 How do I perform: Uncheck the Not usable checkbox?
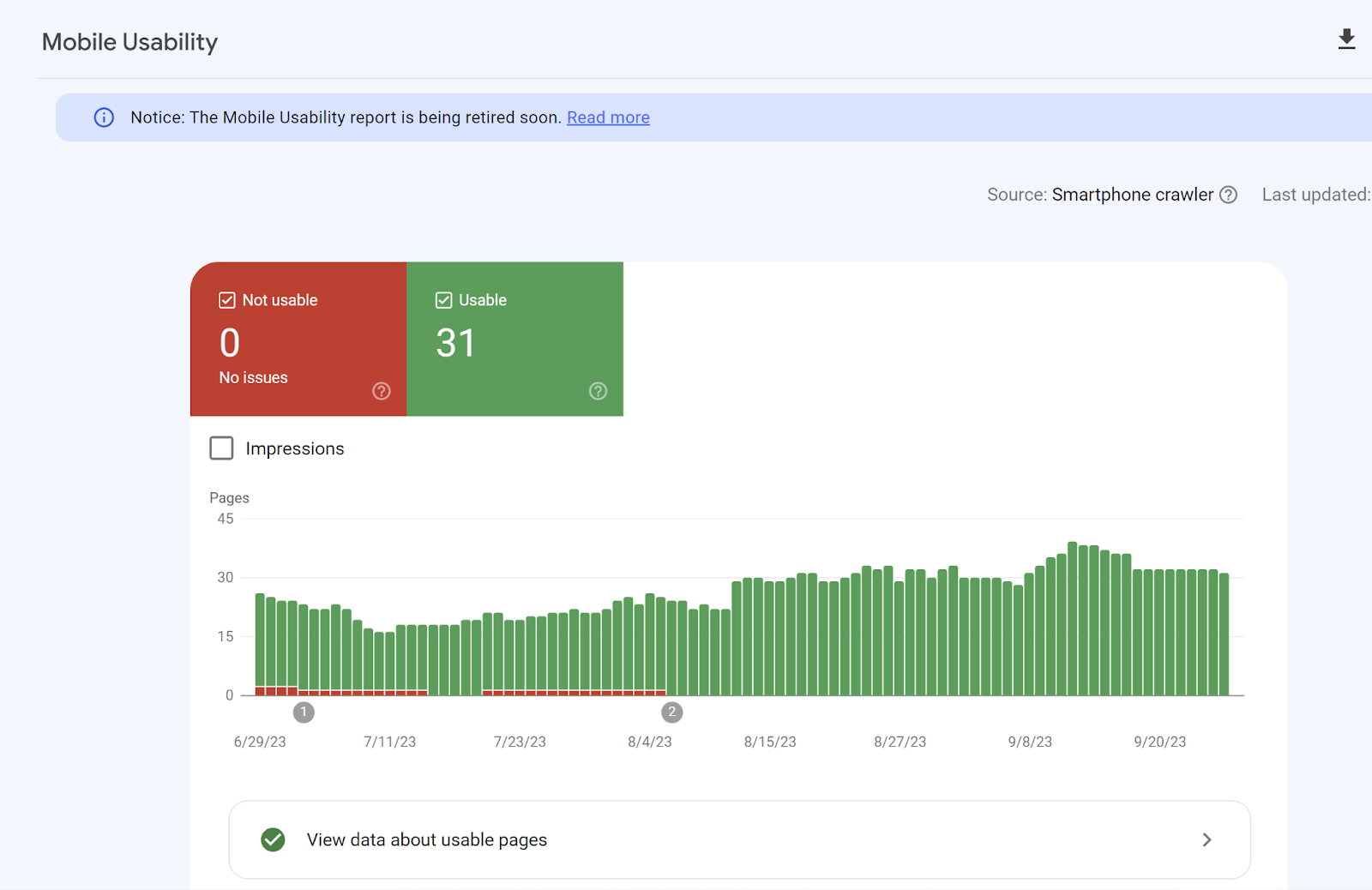click(227, 300)
